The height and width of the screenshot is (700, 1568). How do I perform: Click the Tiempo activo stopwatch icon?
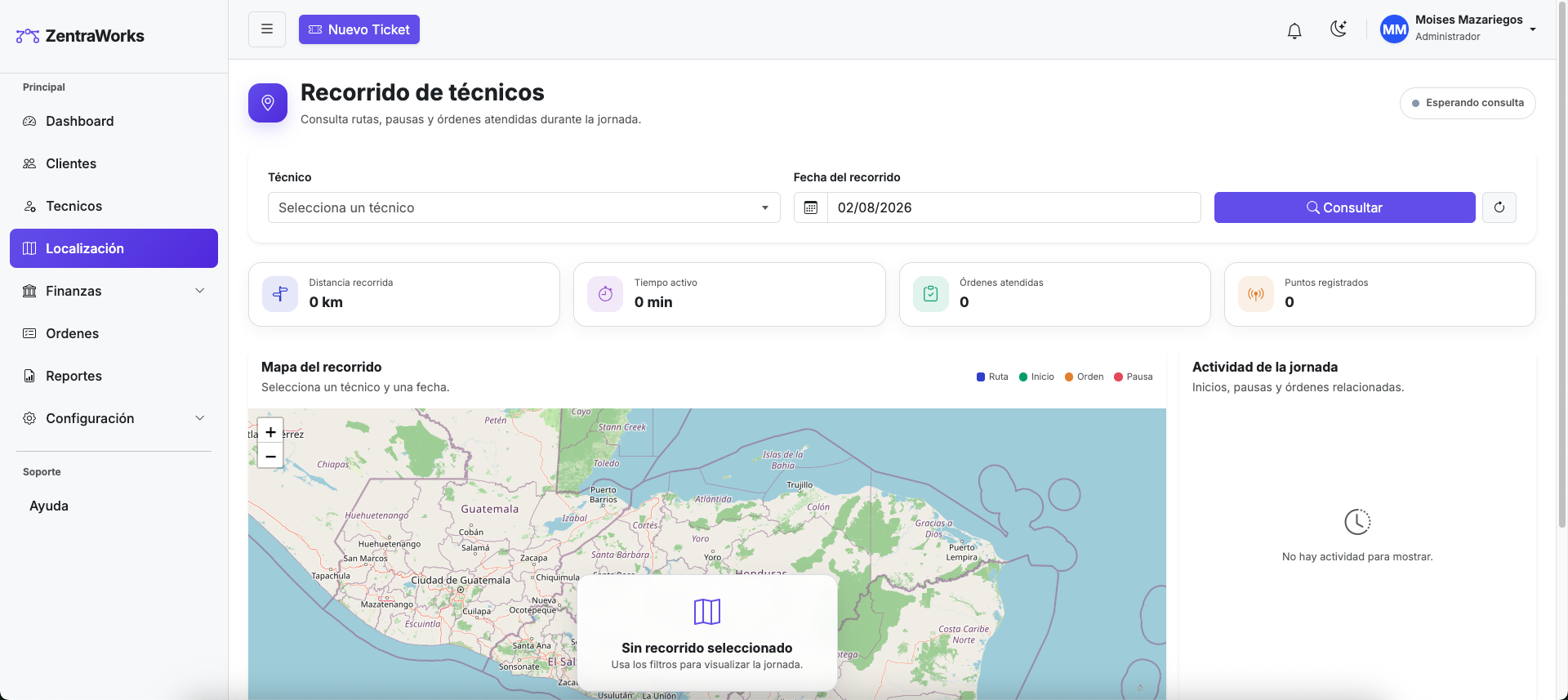(605, 294)
